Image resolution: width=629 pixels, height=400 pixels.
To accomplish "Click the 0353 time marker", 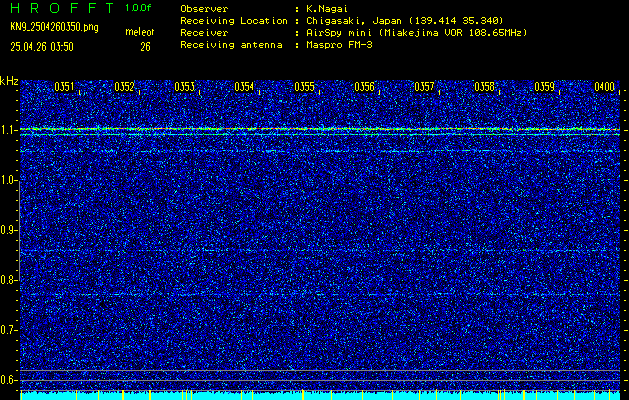I will (x=185, y=87).
